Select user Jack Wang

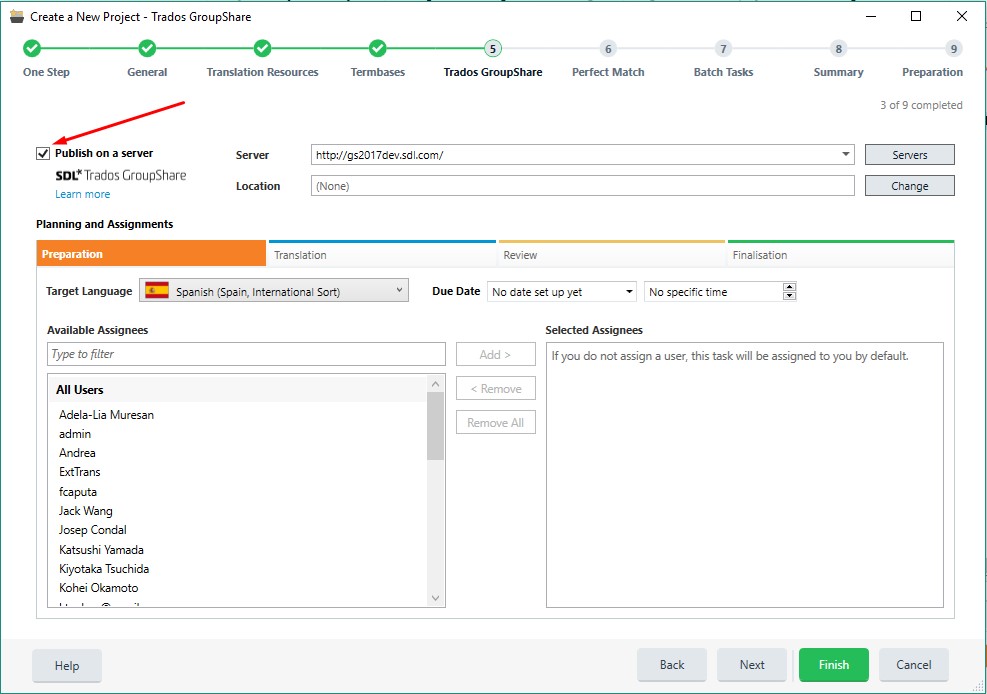coord(86,510)
